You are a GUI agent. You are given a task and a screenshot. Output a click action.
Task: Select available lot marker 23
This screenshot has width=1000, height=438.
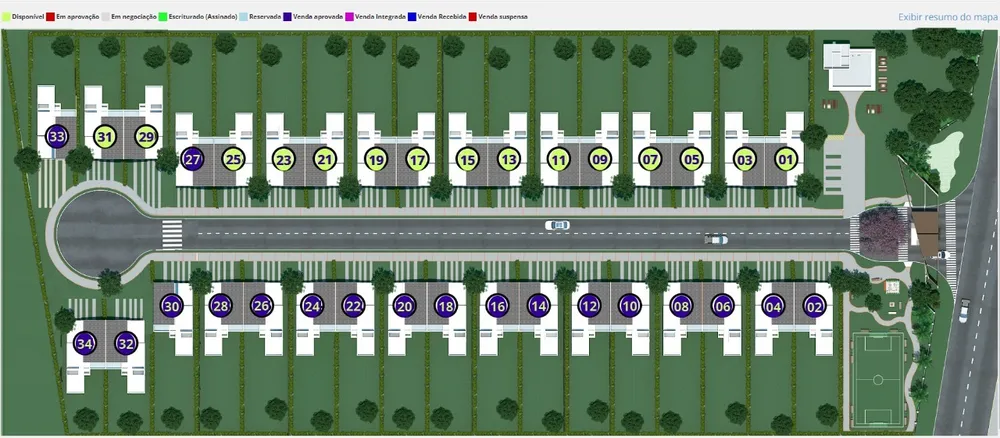(x=284, y=159)
